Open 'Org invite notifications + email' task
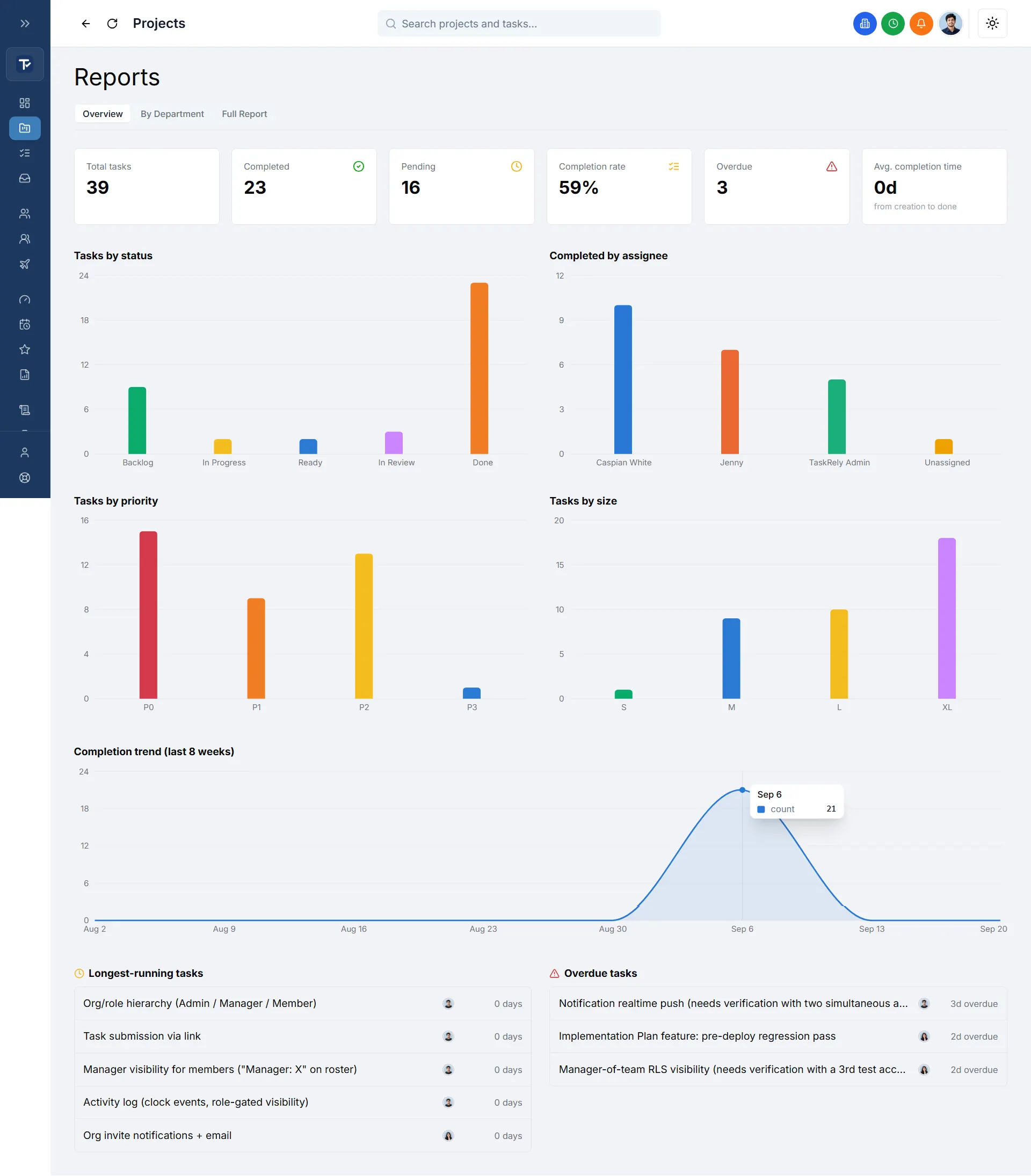This screenshot has height=1176, width=1031. 303,1136
